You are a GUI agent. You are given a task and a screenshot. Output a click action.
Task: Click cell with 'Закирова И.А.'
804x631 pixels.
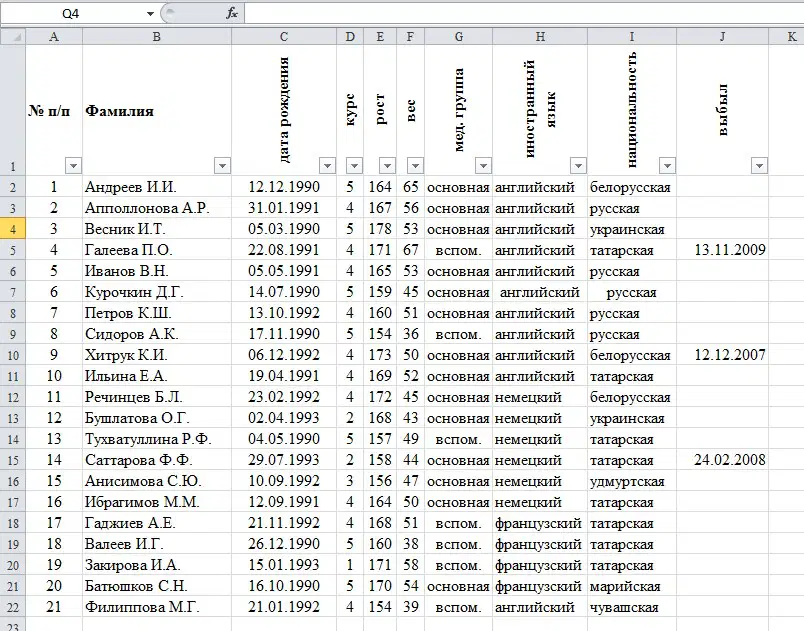[x=157, y=565]
